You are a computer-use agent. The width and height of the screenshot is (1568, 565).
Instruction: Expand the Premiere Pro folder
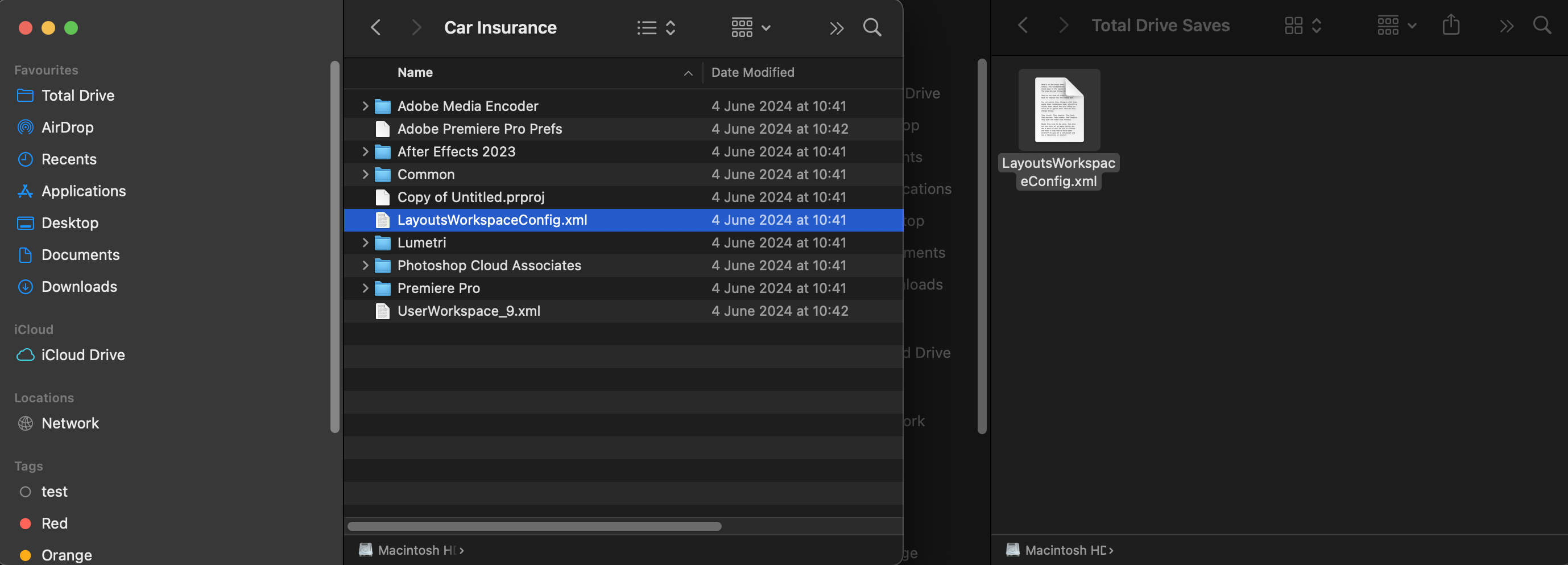[x=365, y=288]
